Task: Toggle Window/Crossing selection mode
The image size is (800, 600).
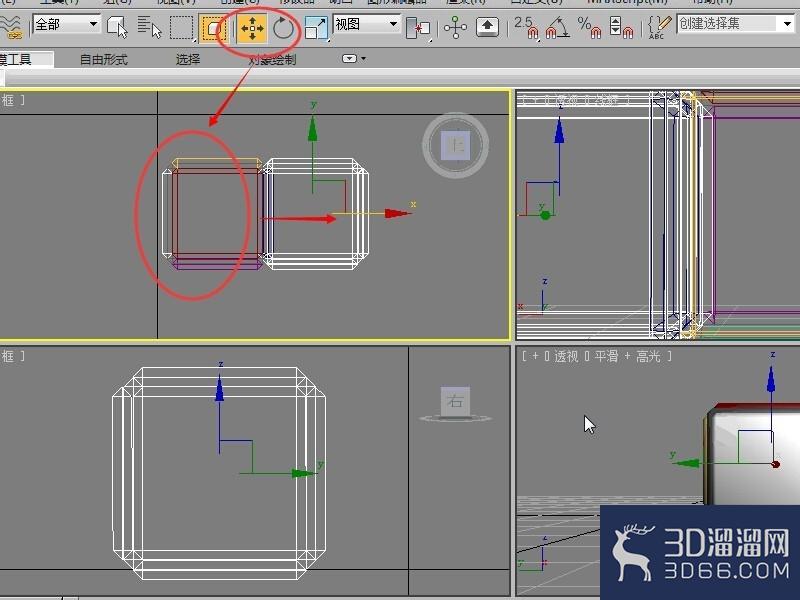Action: [212, 27]
